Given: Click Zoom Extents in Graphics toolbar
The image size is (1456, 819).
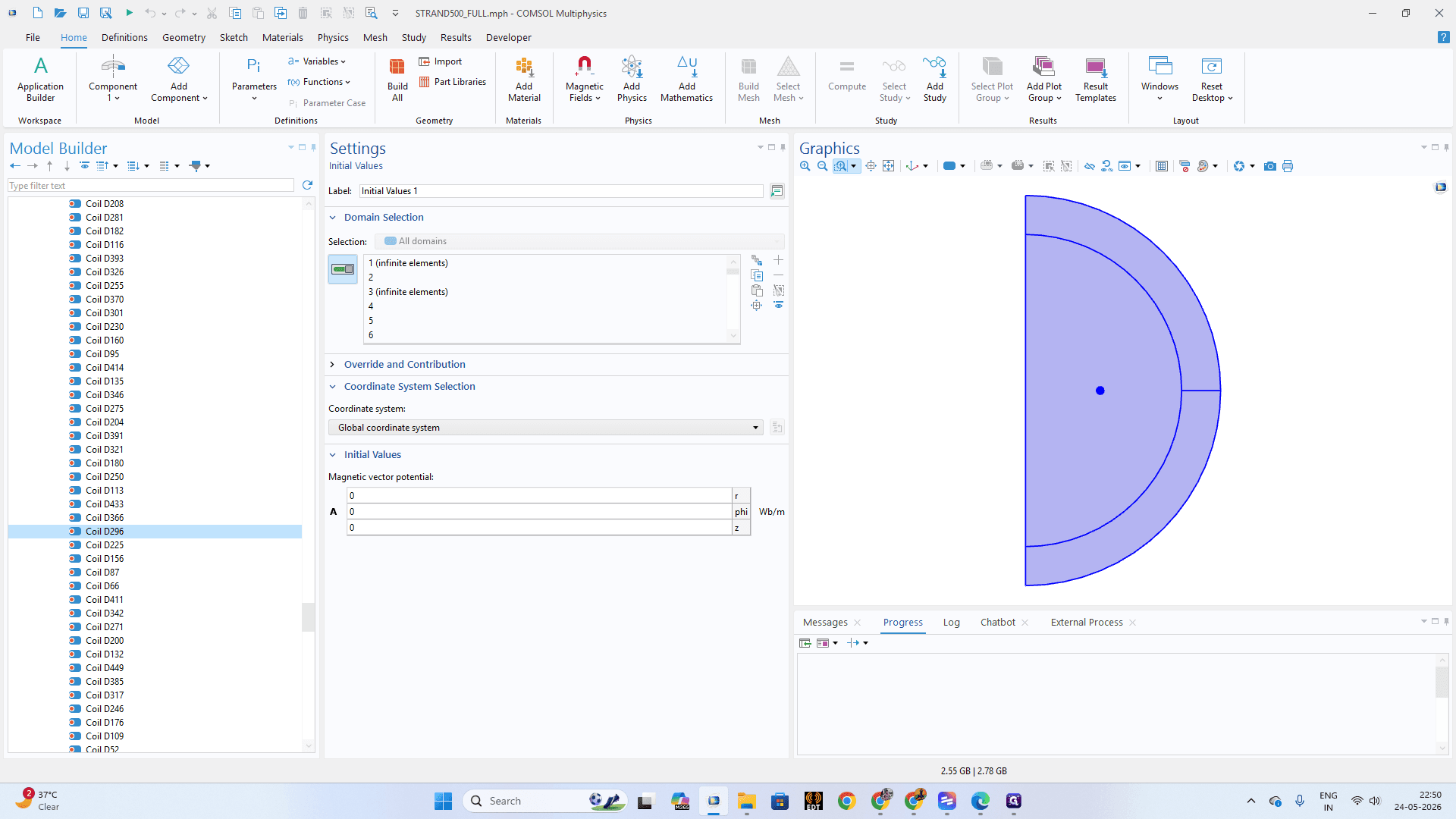Looking at the screenshot, I should pyautogui.click(x=888, y=166).
